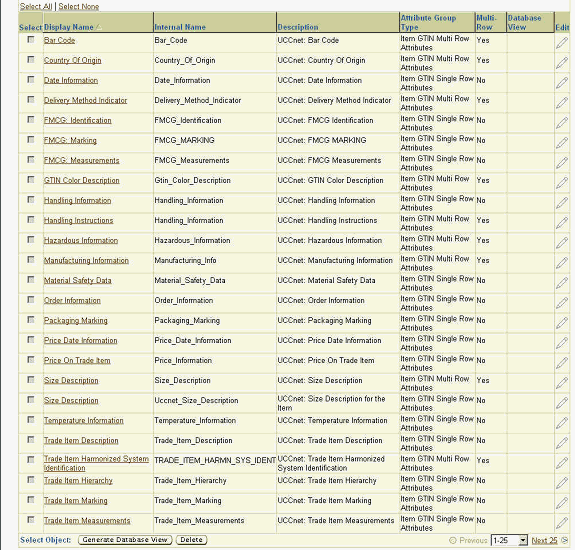Click the Select None link

(x=78, y=6)
